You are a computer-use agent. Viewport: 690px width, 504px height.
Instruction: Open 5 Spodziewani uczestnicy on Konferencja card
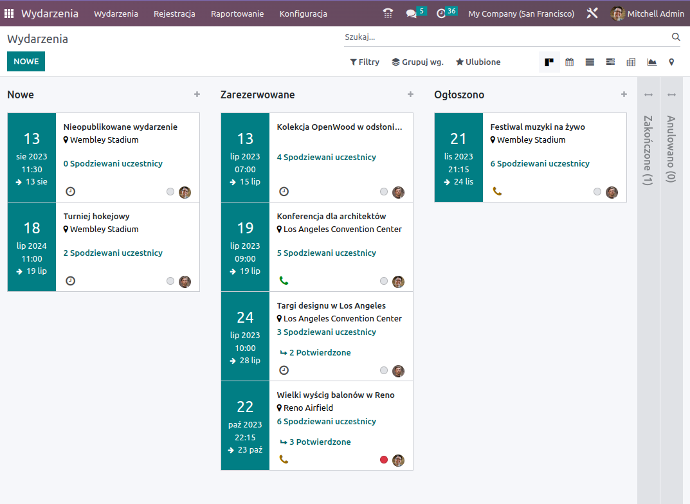pos(326,253)
